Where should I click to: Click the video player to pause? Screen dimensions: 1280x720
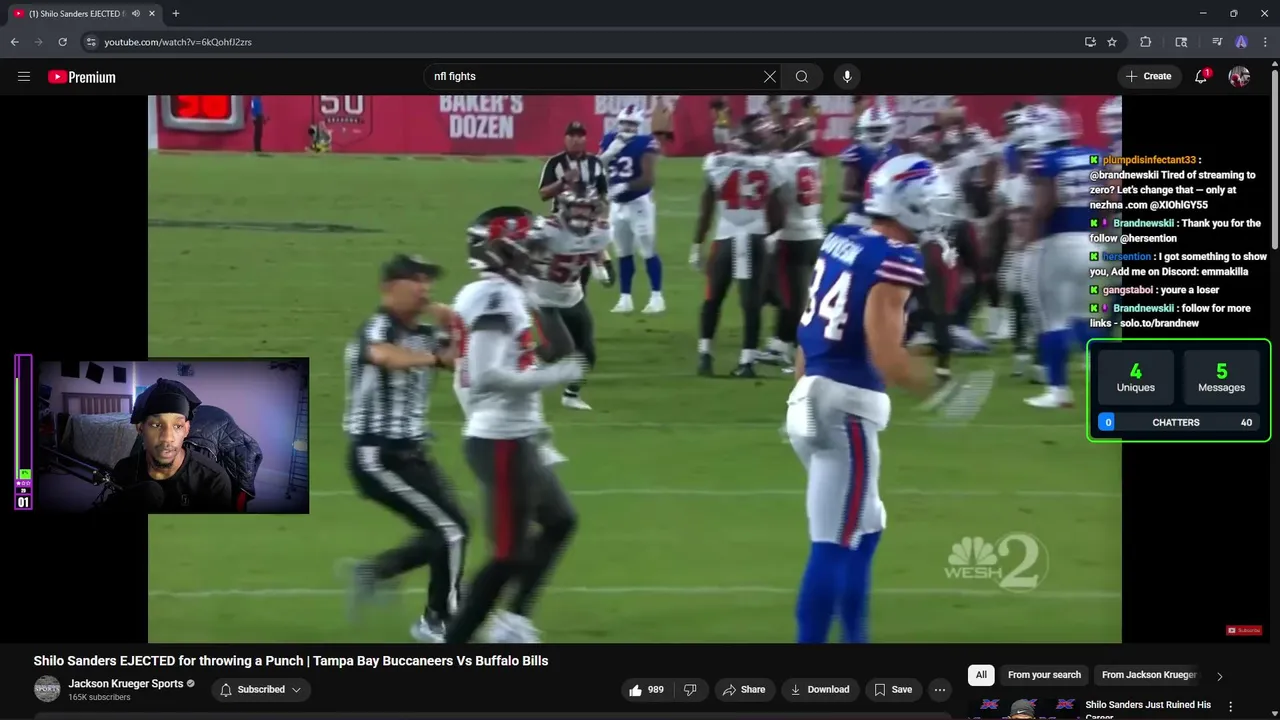635,369
